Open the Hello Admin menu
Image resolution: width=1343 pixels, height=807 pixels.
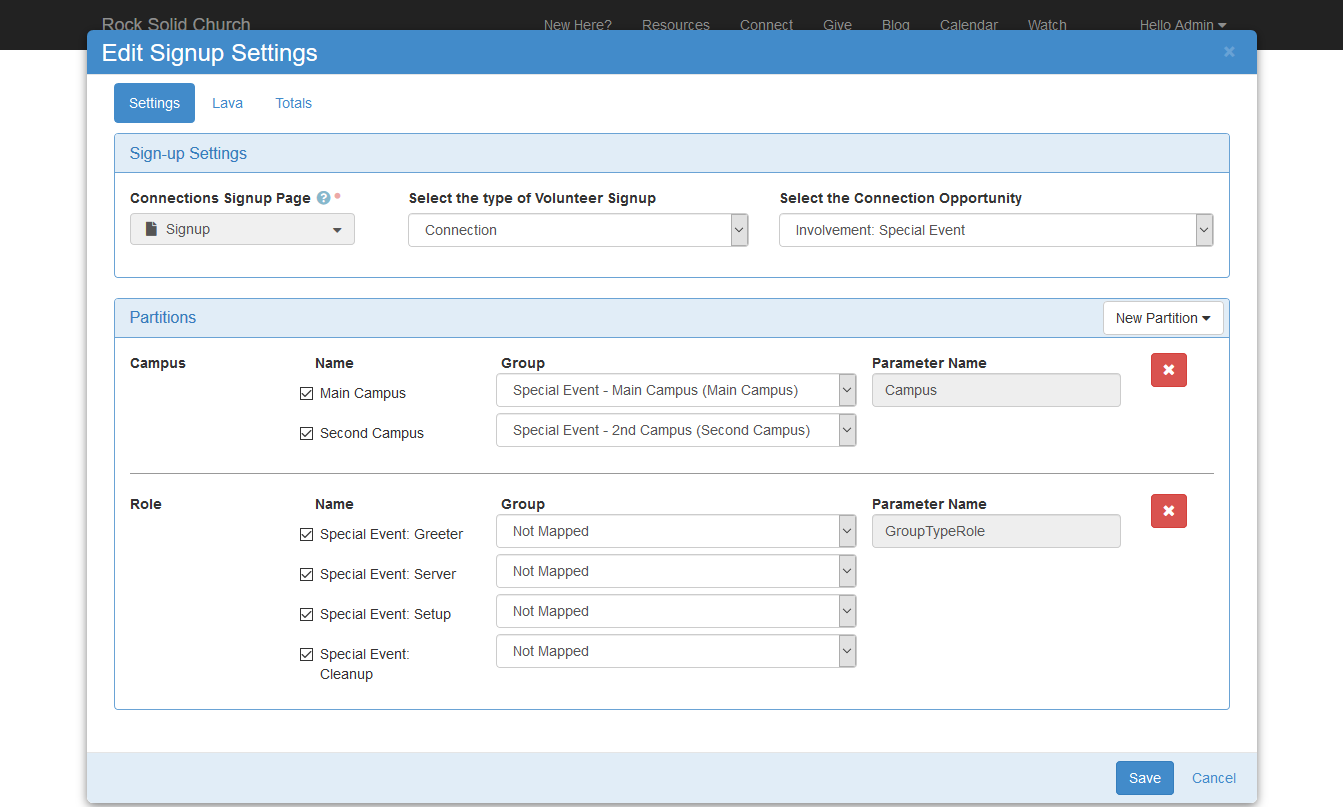pyautogui.click(x=1182, y=25)
